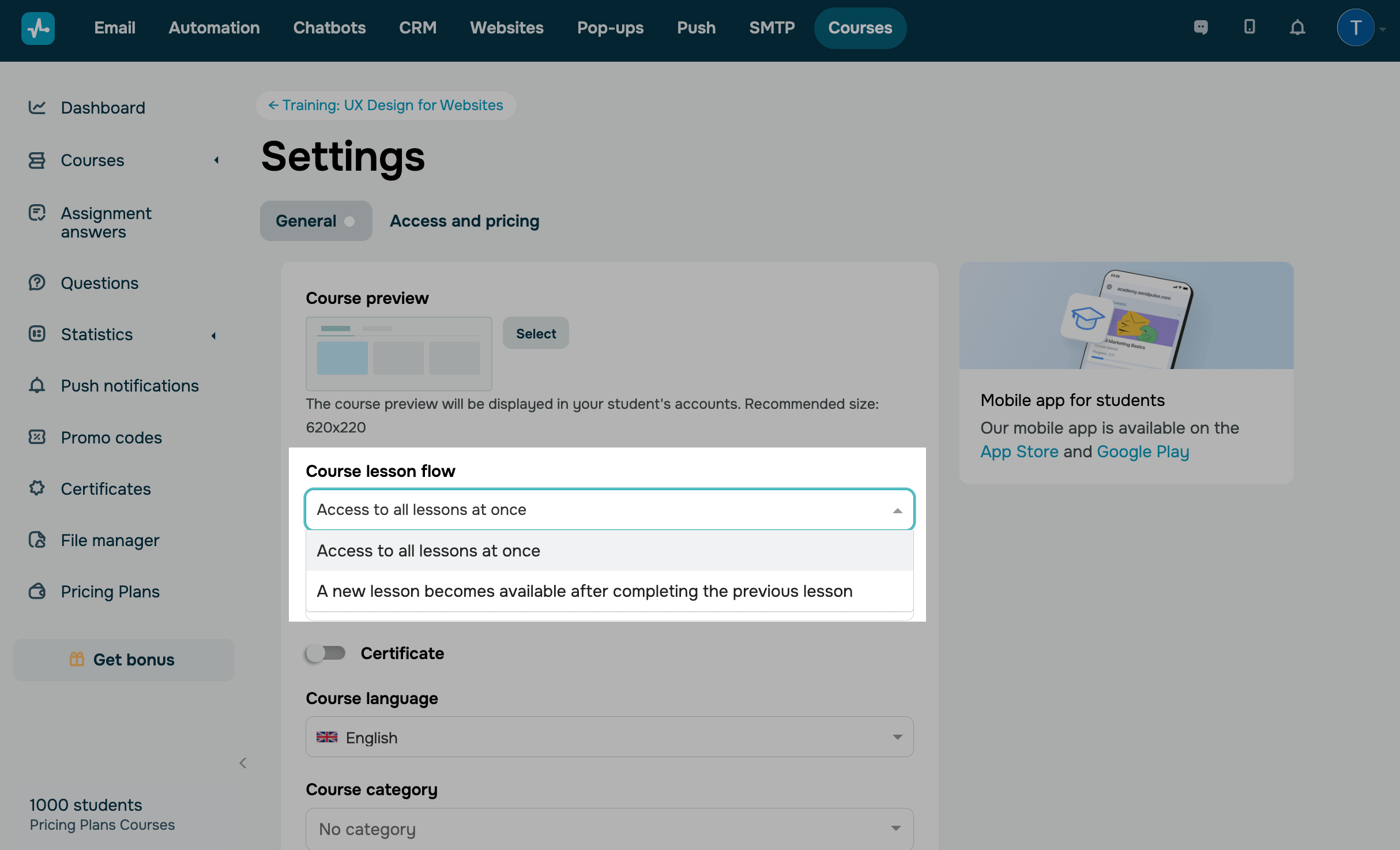This screenshot has height=850, width=1400.
Task: Expand the Statistics sidebar submenu arrow
Action: coord(214,335)
